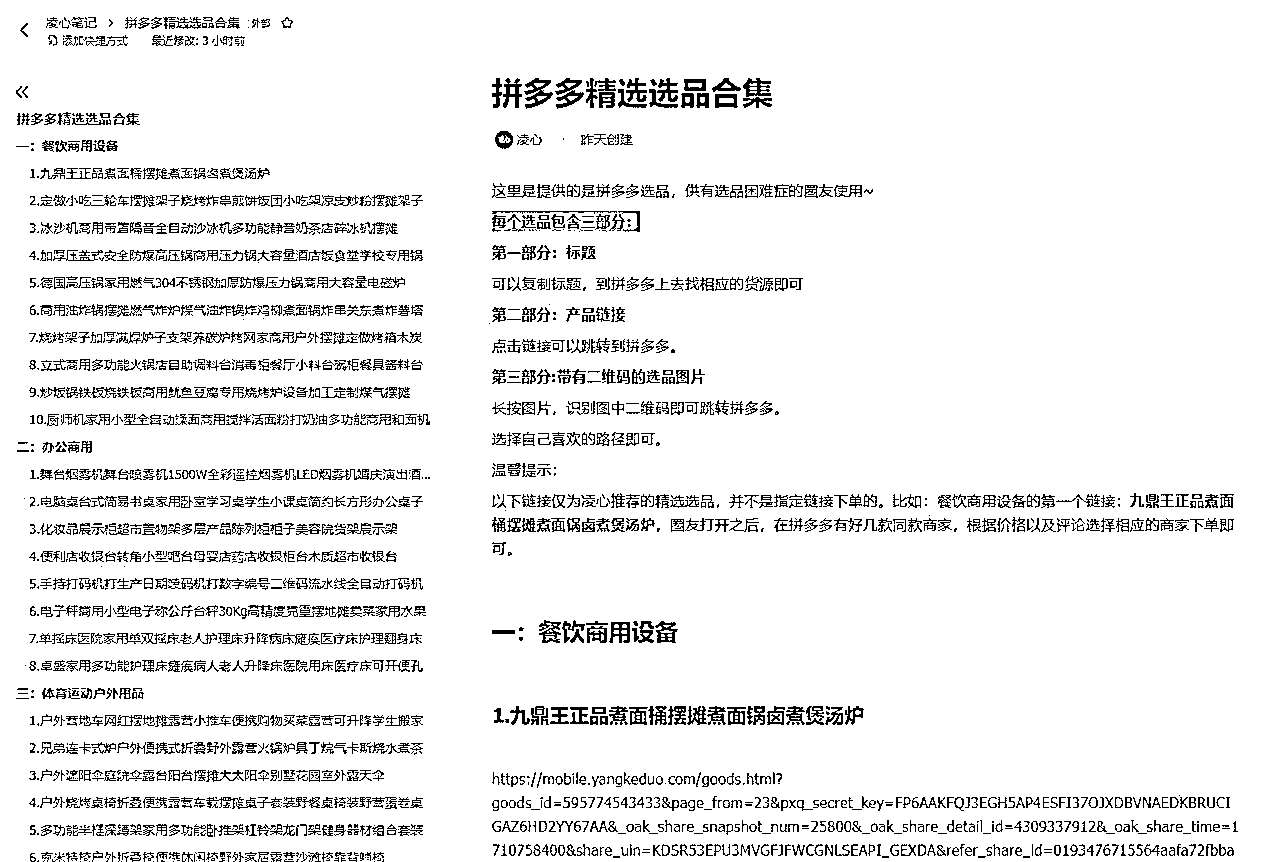The width and height of the screenshot is (1280, 862).
Task: Click the section heading 一：餐饮商用设备 in document
Action: click(585, 632)
